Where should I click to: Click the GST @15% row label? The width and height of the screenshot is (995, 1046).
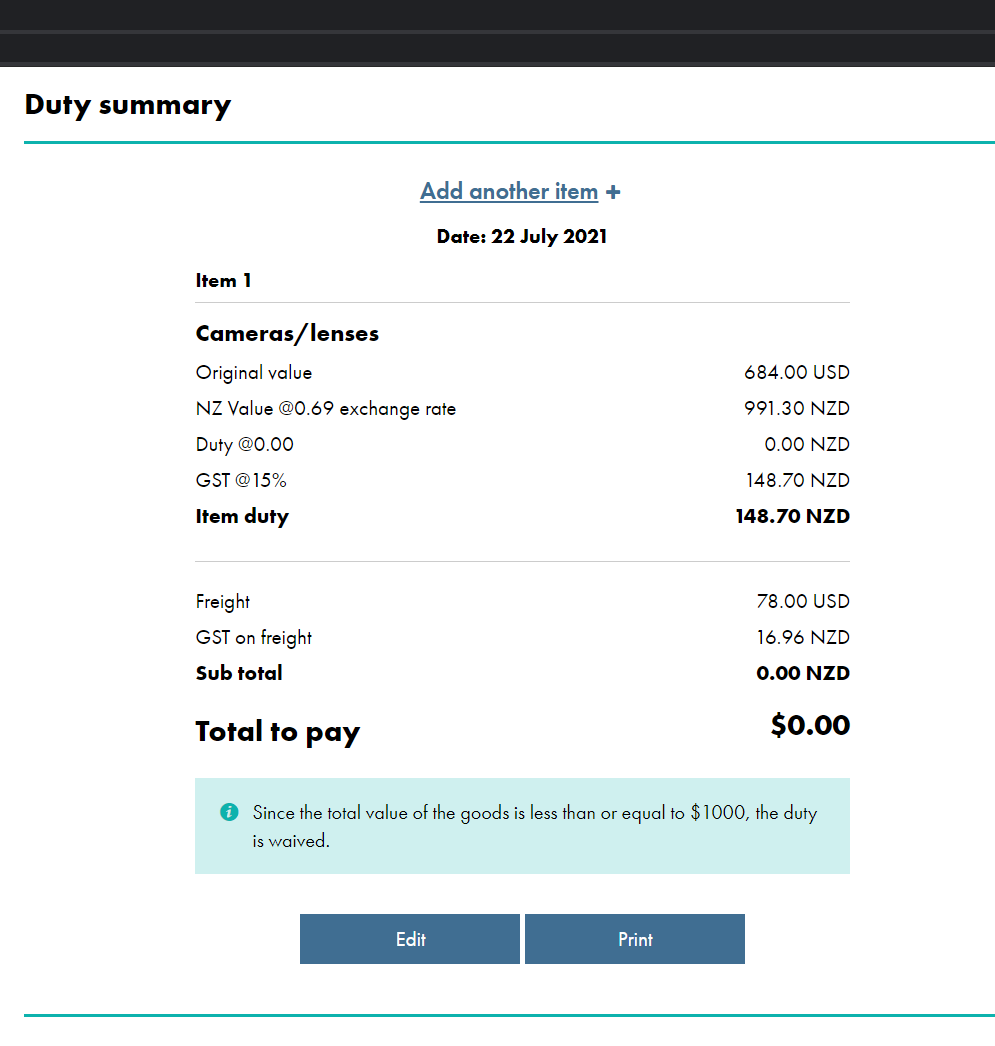tap(241, 480)
